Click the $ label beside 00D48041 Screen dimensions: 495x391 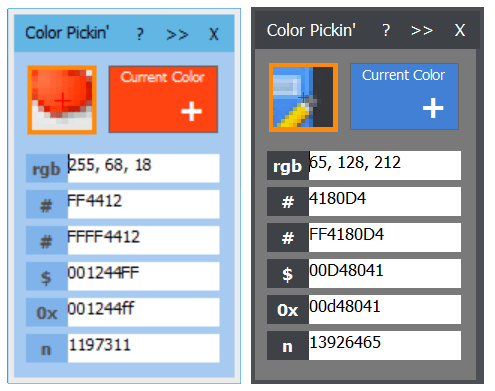(x=288, y=274)
